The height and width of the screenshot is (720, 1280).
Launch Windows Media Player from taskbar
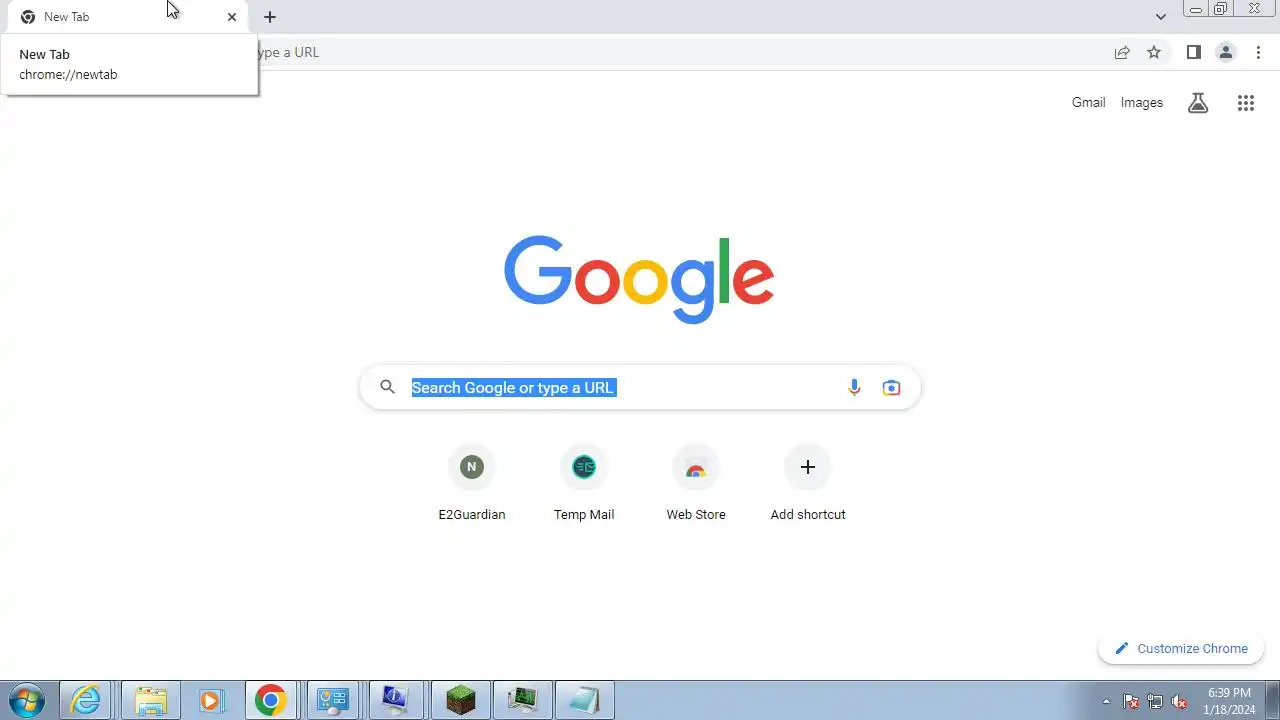click(211, 700)
